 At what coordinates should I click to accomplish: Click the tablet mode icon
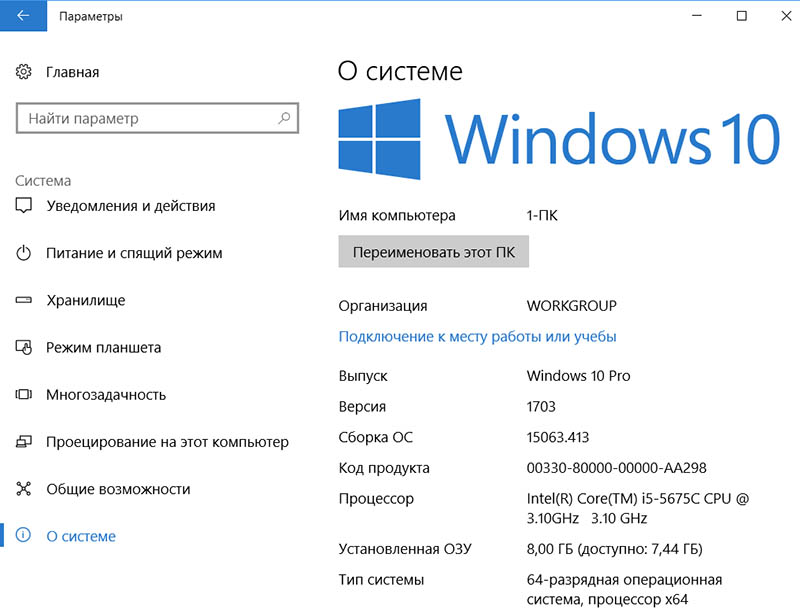[23, 347]
